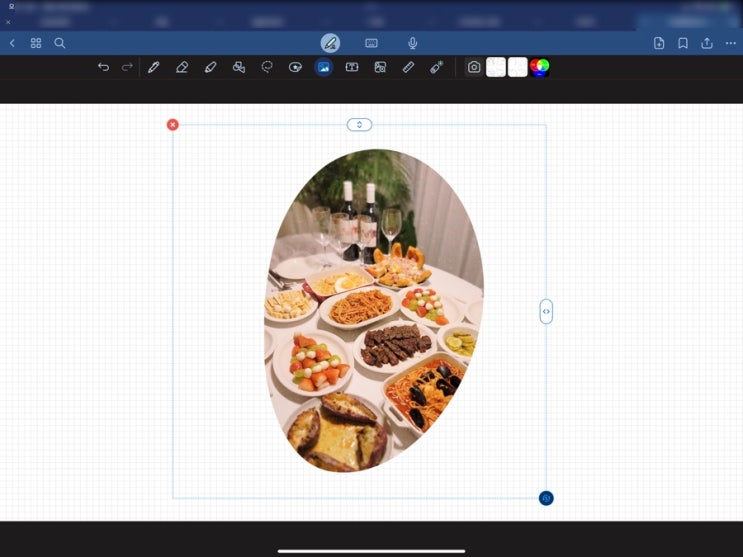Choose the first white photo thumbnail
Screen dimensions: 743x557
[496, 67]
